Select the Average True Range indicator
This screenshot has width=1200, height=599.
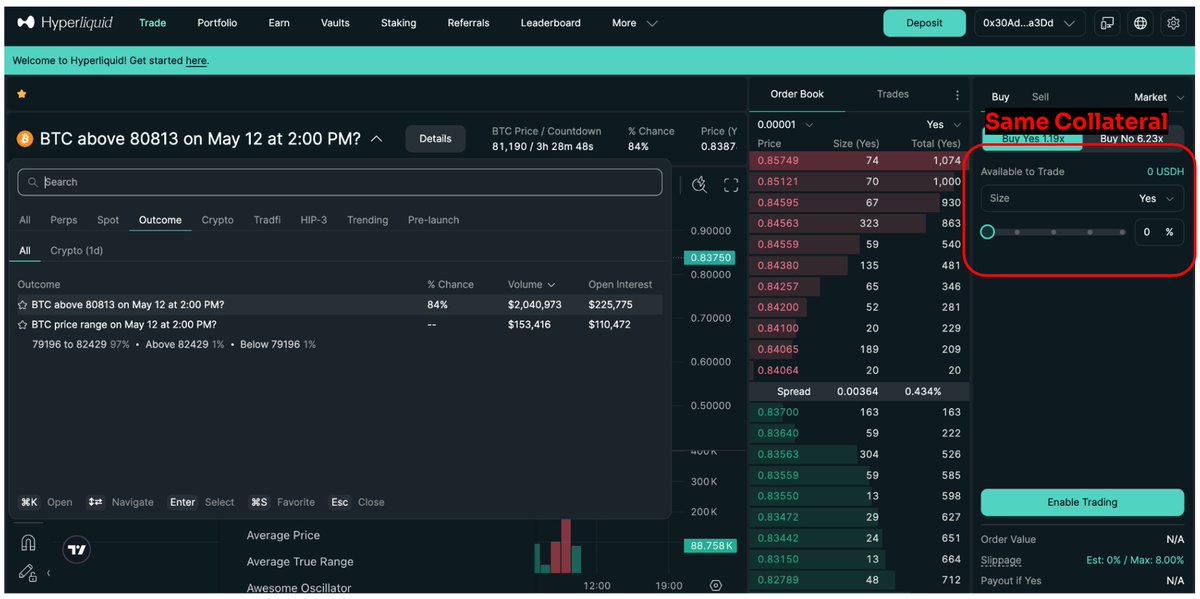[x=300, y=562]
